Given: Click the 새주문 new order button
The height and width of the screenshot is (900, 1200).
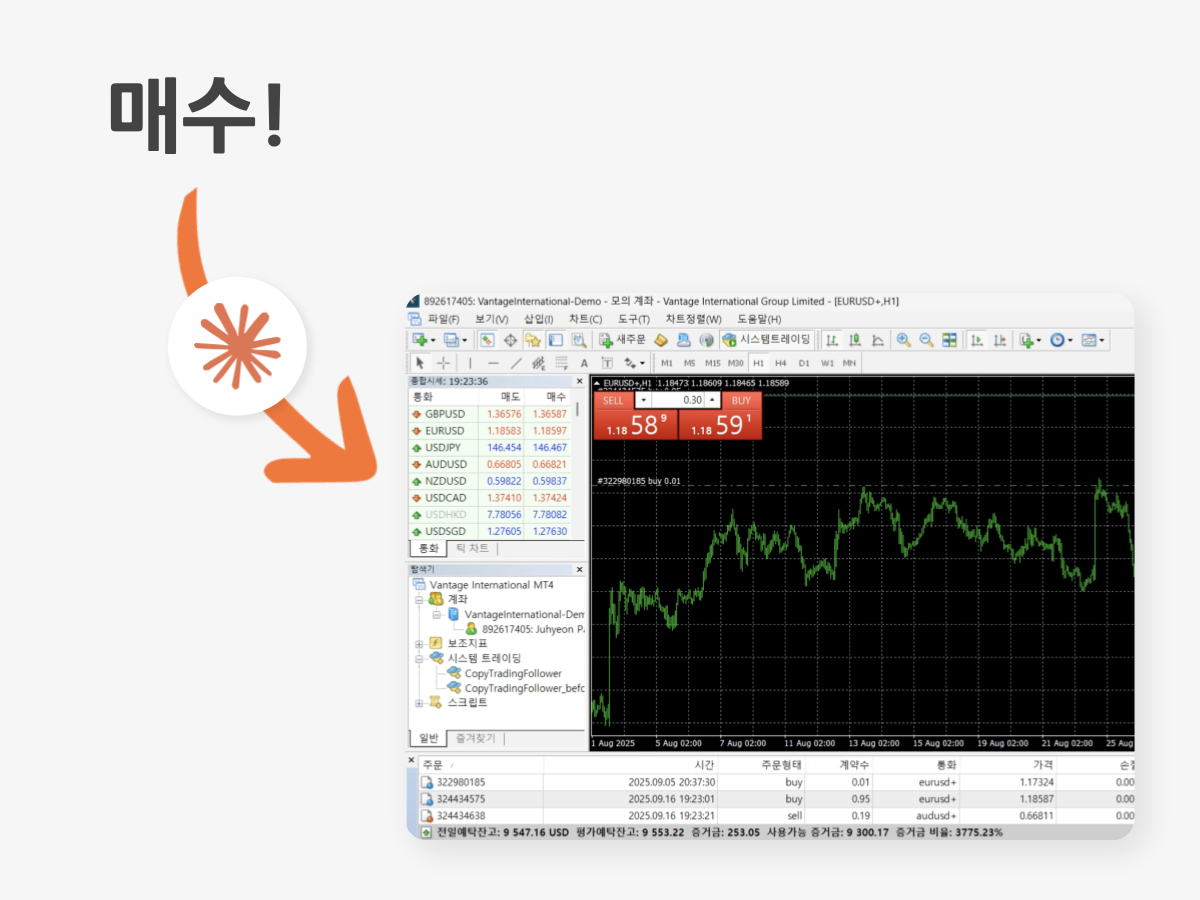Looking at the screenshot, I should pyautogui.click(x=622, y=340).
